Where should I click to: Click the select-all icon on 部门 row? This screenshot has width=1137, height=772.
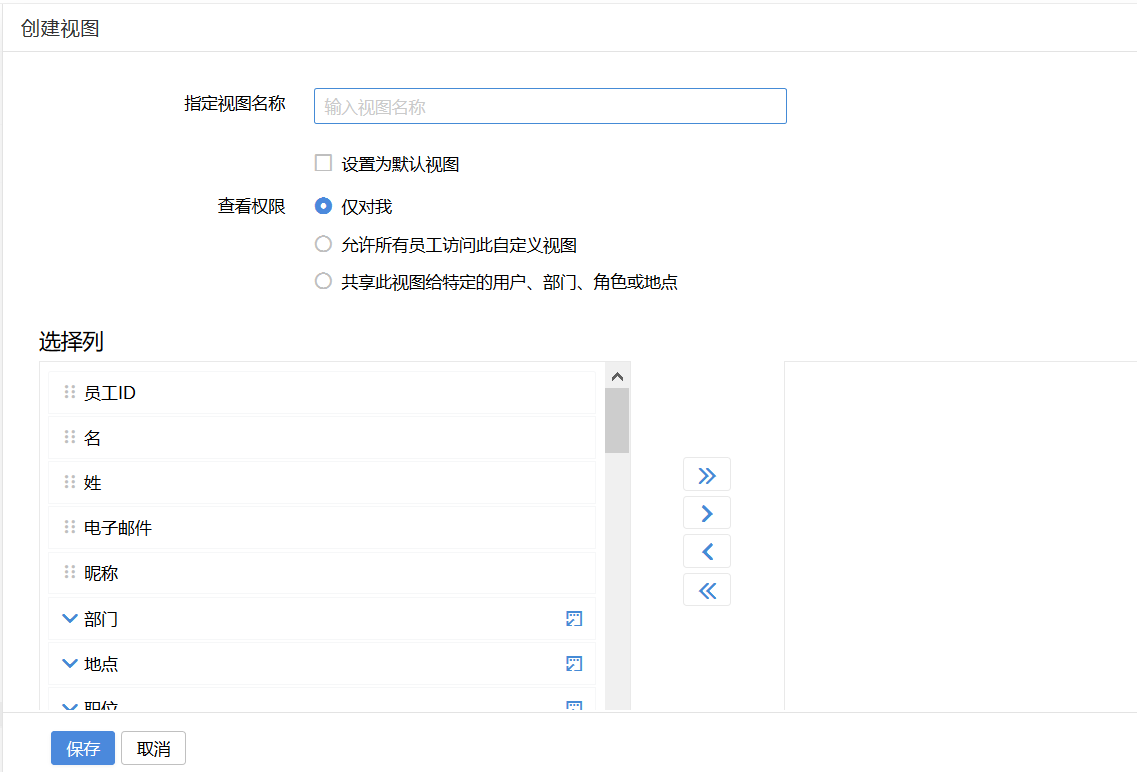pyautogui.click(x=574, y=619)
